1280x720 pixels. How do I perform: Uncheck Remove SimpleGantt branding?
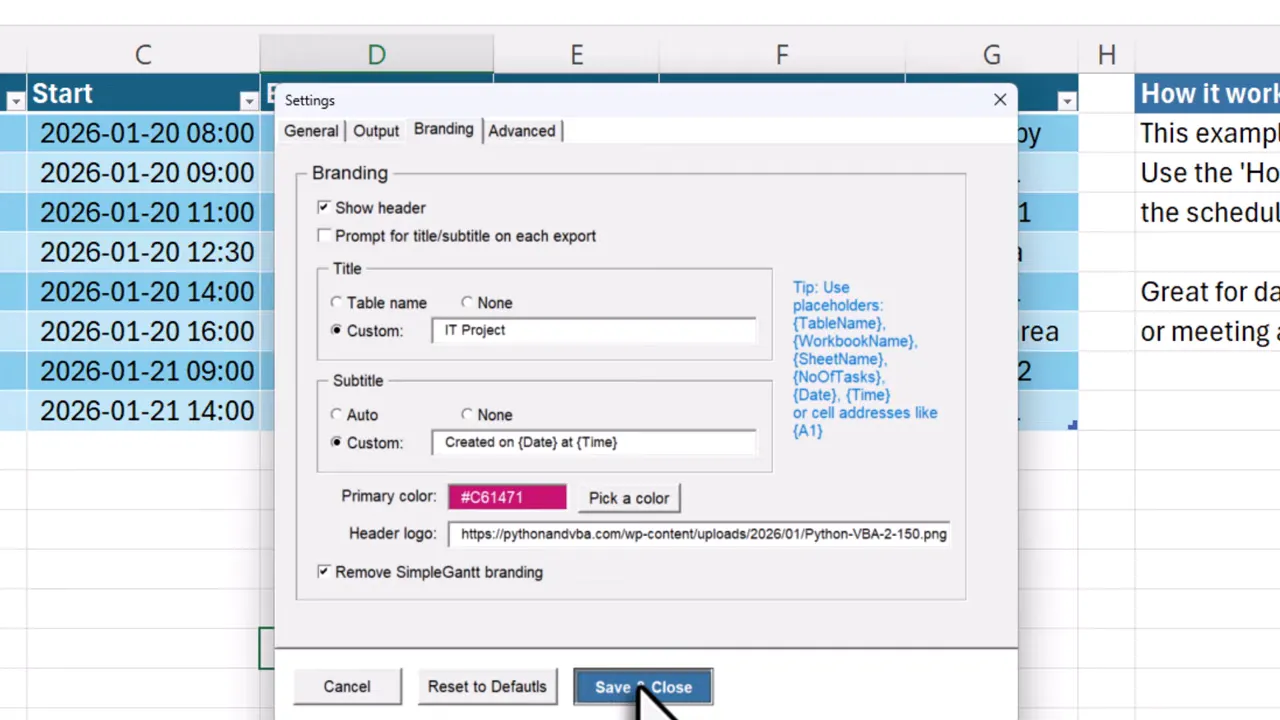coord(323,571)
